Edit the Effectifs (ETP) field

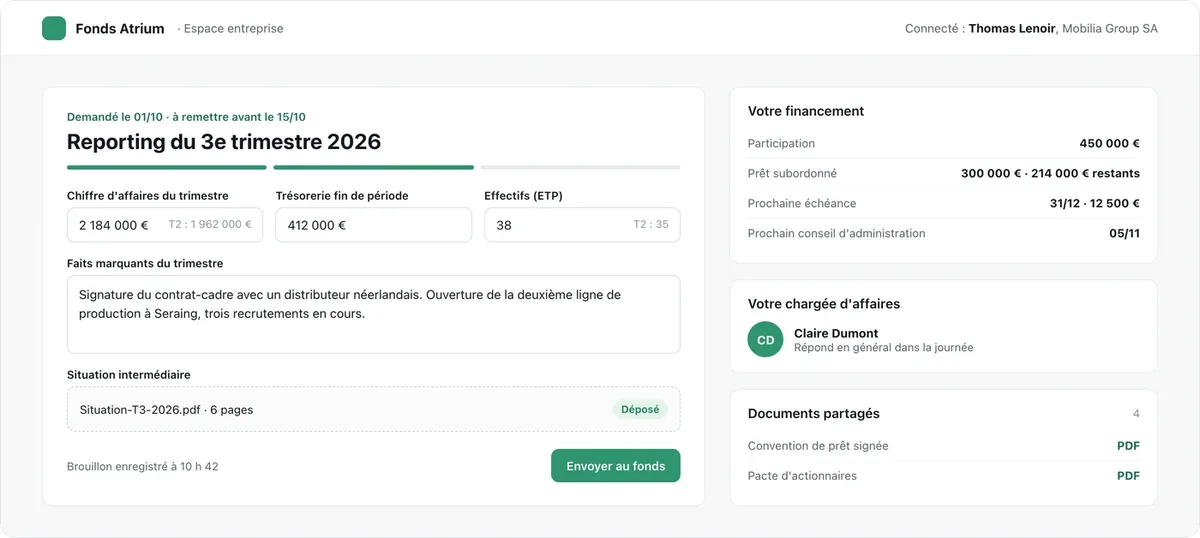pyautogui.click(x=582, y=225)
